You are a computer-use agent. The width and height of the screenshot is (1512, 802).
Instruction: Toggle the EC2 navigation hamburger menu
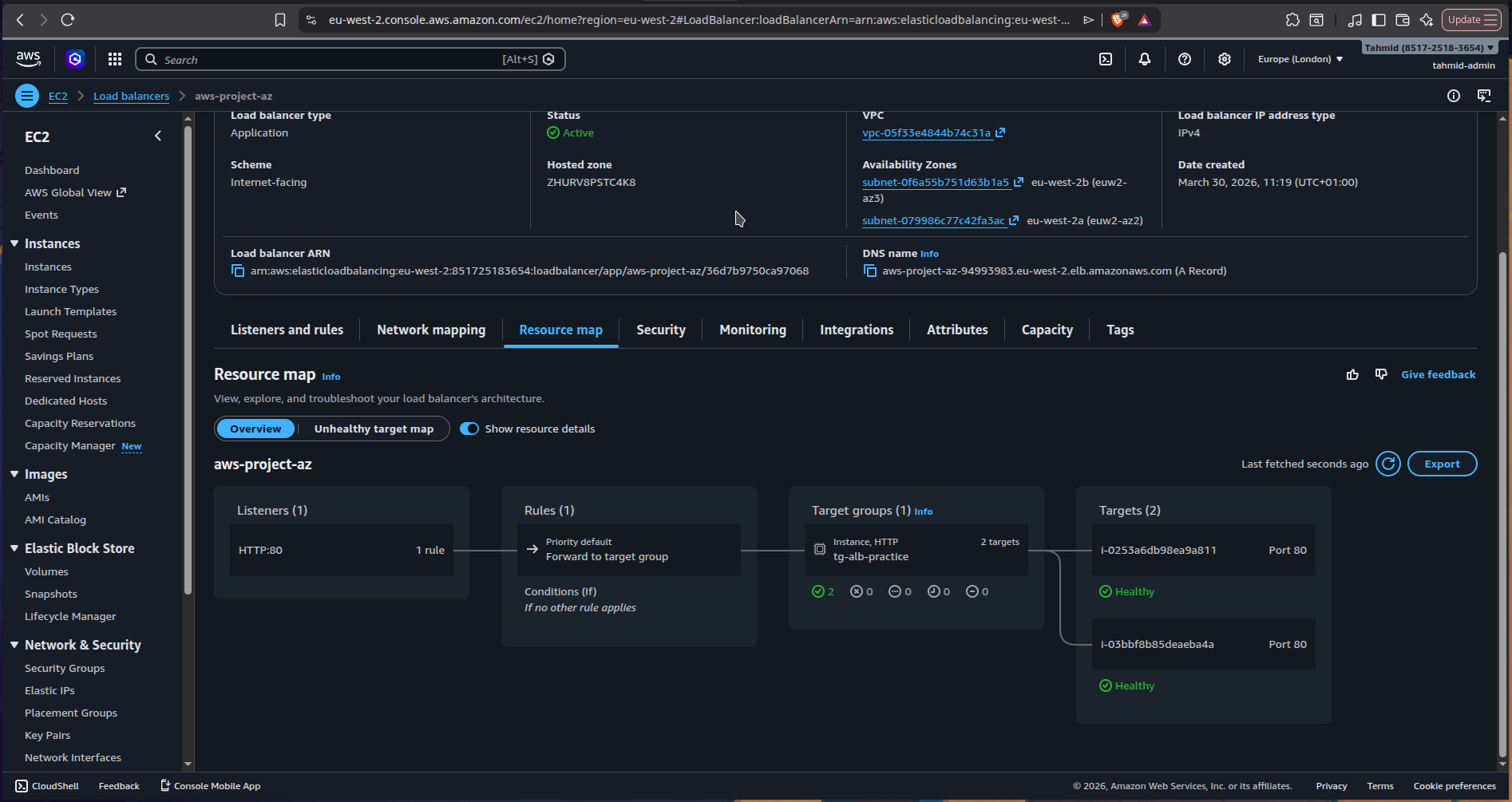point(27,96)
